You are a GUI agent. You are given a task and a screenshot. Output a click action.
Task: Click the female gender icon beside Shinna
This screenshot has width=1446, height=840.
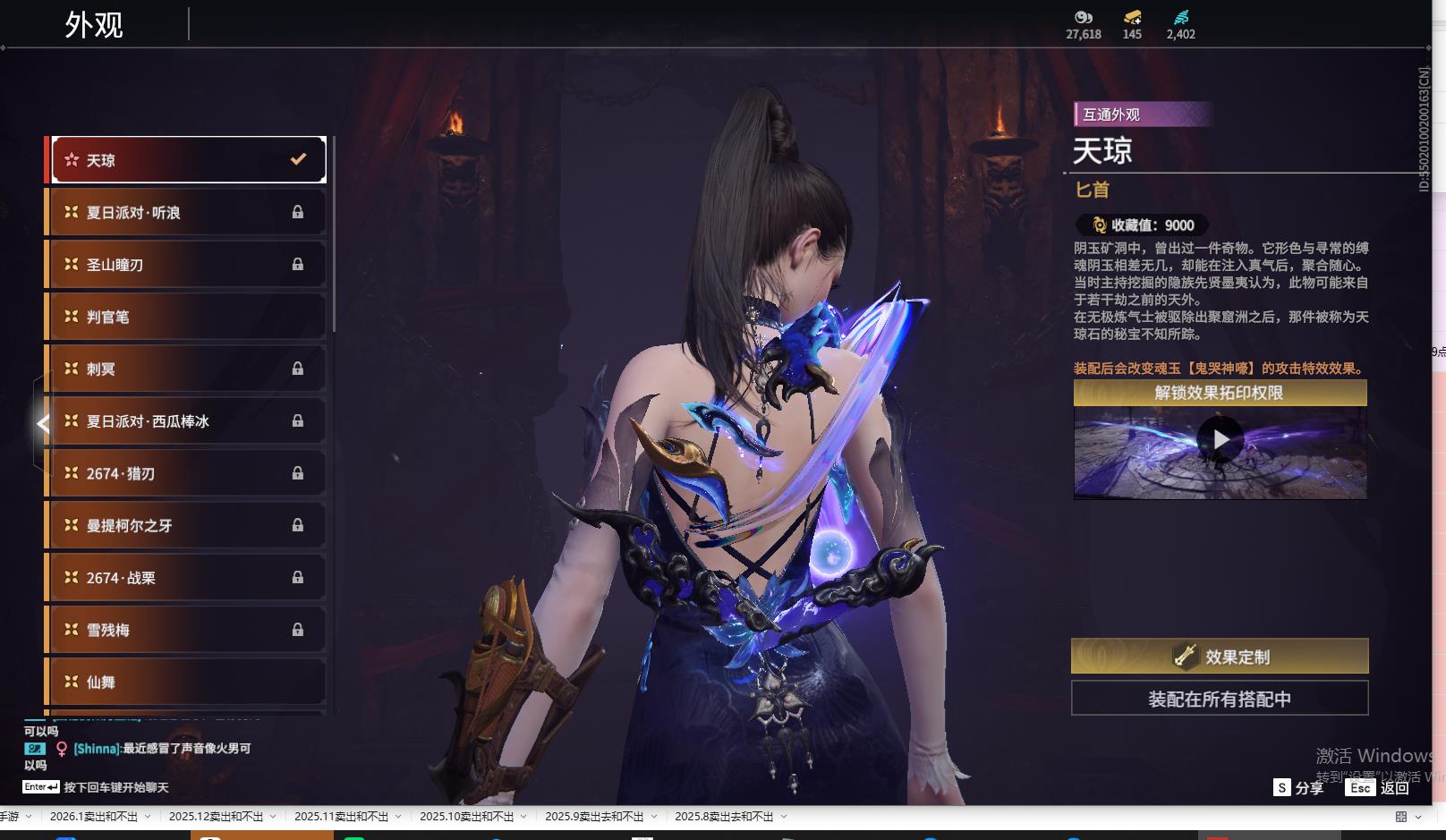click(x=62, y=749)
